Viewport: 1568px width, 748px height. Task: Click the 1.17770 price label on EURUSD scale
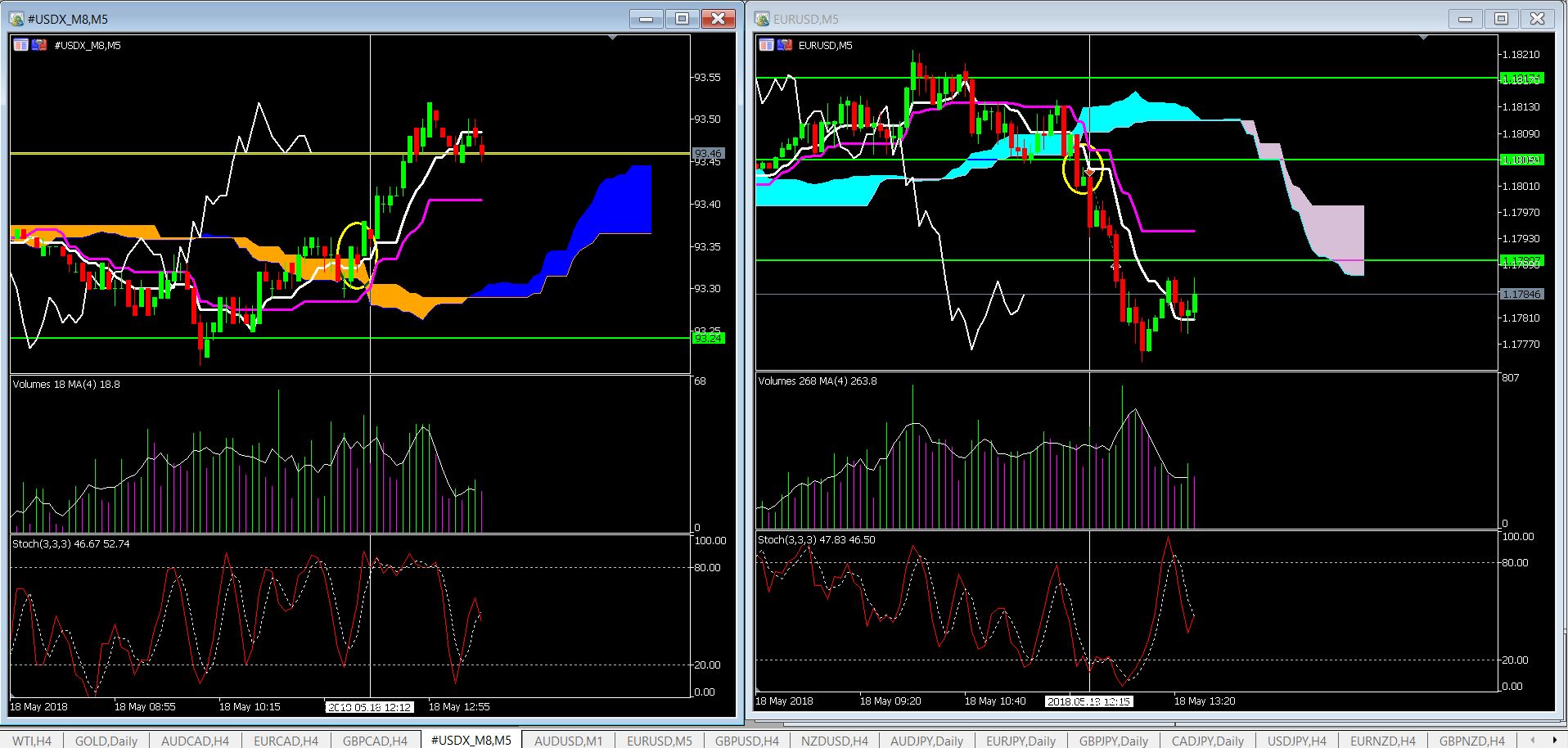[x=1521, y=345]
